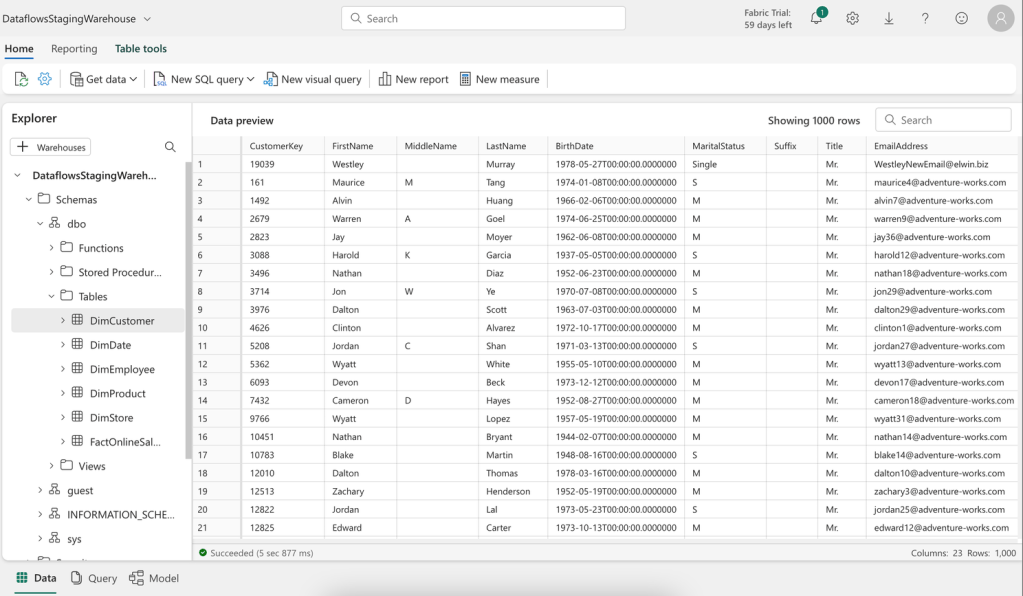This screenshot has height=596, width=1023.
Task: Switch to the Data view tab
Action: pyautogui.click(x=36, y=578)
